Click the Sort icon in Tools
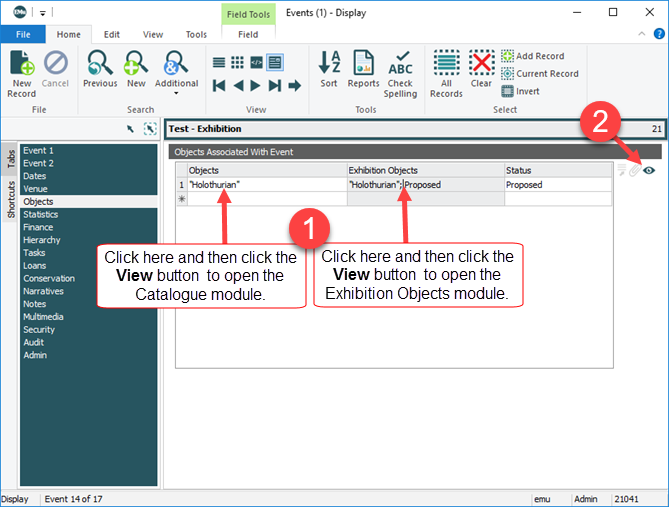Screen dimensions: 669x507 pos(329,70)
